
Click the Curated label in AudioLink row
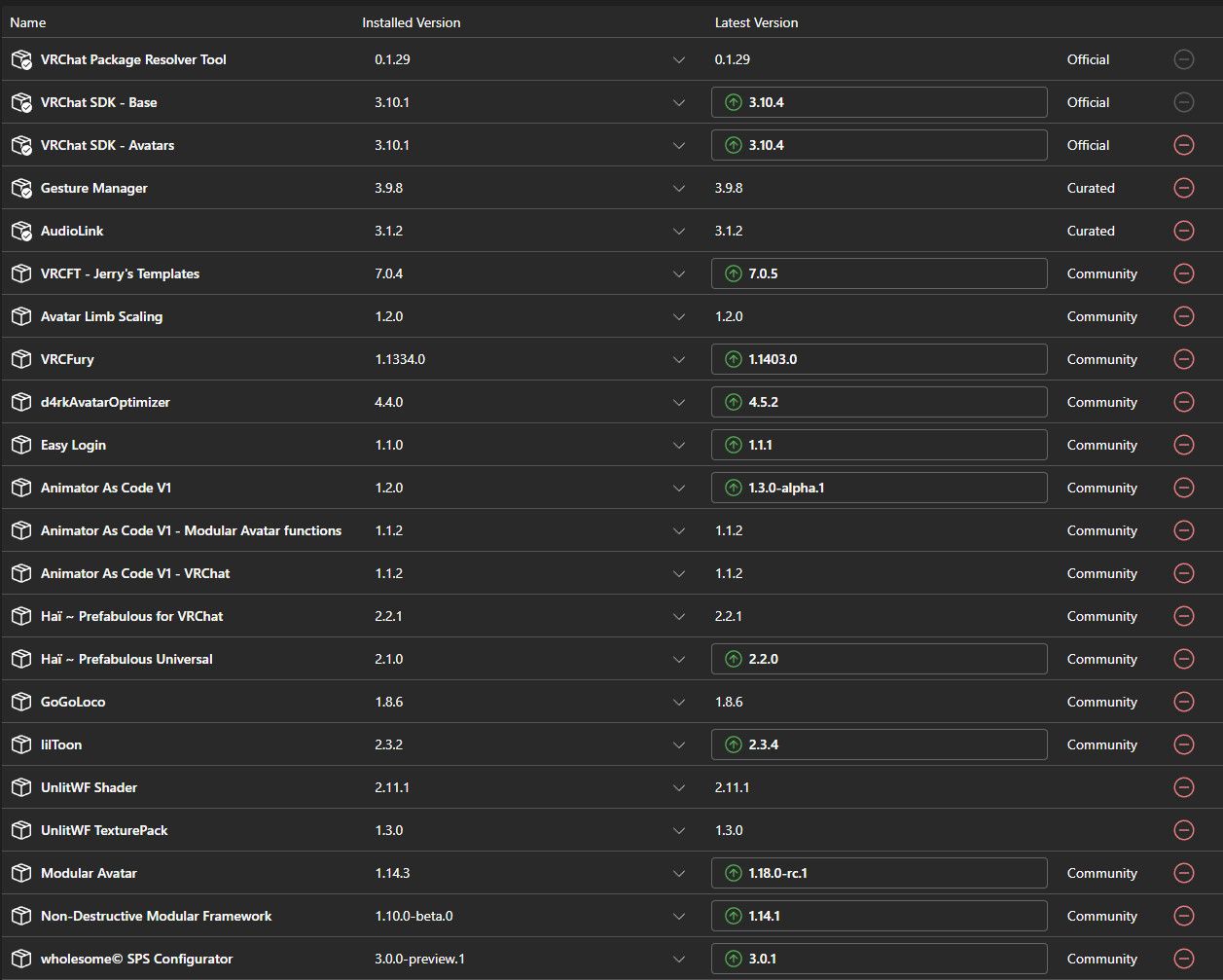coord(1091,231)
